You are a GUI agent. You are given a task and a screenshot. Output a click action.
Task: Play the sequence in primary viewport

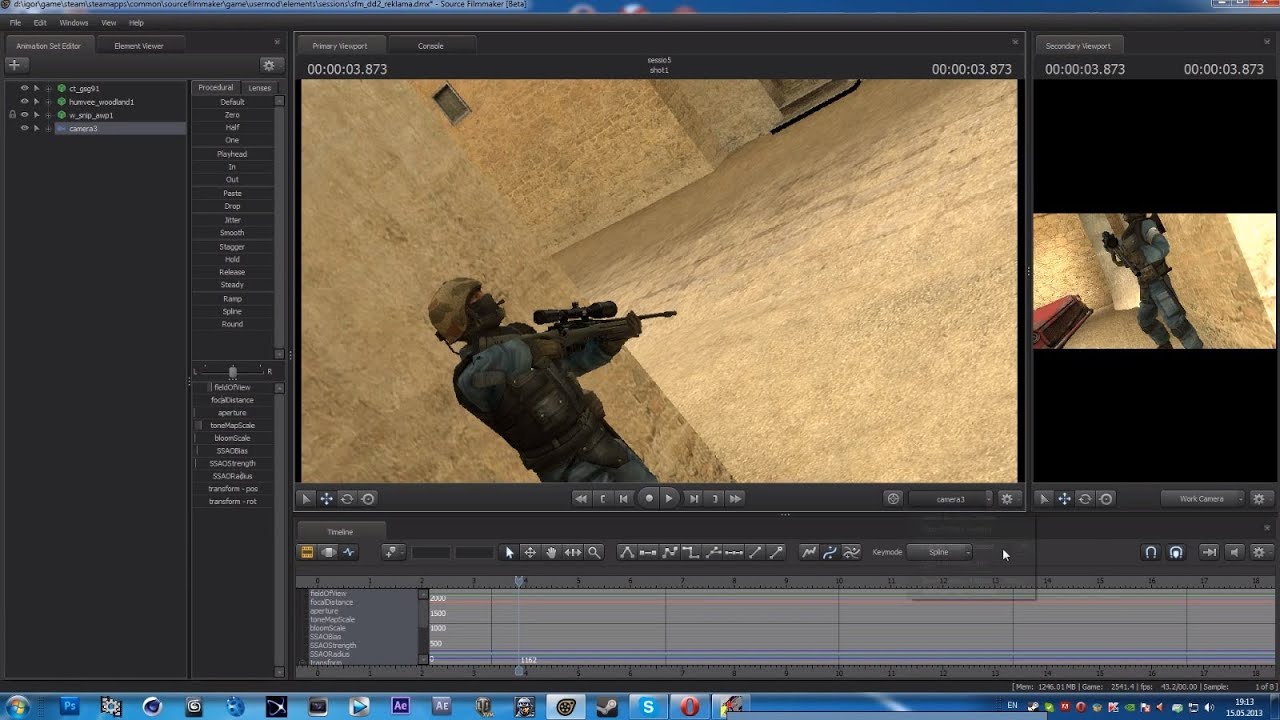click(669, 498)
